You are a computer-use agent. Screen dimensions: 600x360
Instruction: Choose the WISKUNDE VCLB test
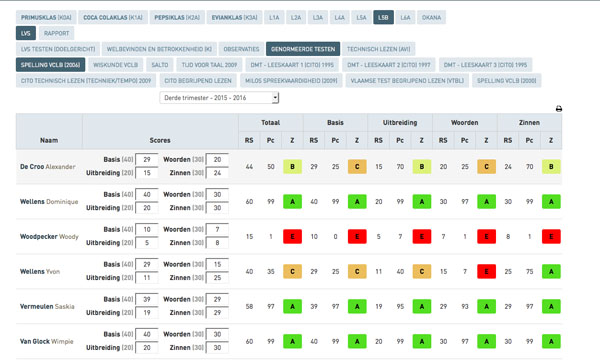tap(116, 65)
